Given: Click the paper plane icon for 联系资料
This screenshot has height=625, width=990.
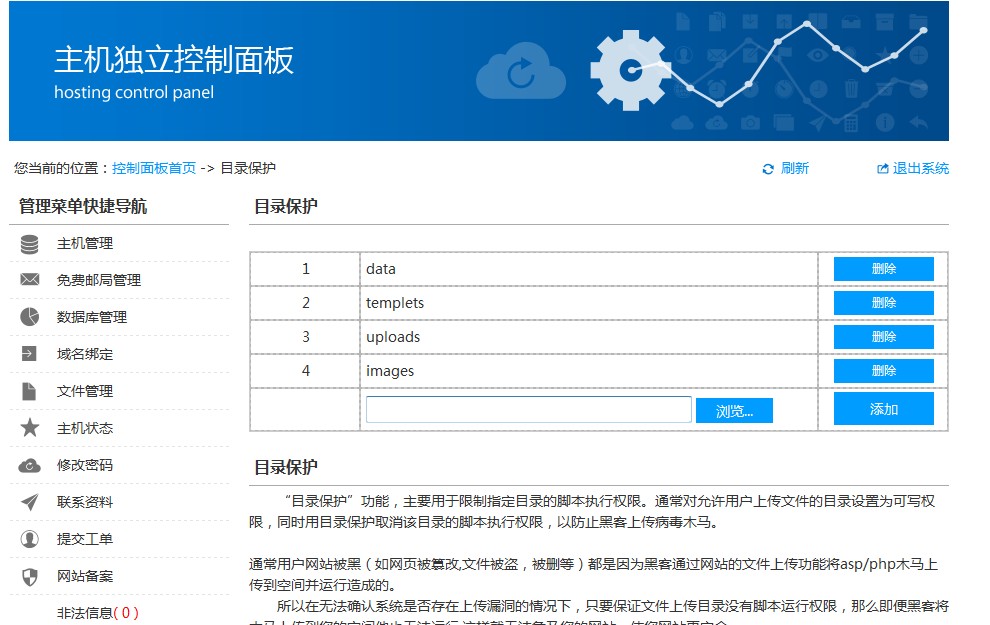Looking at the screenshot, I should coord(30,503).
